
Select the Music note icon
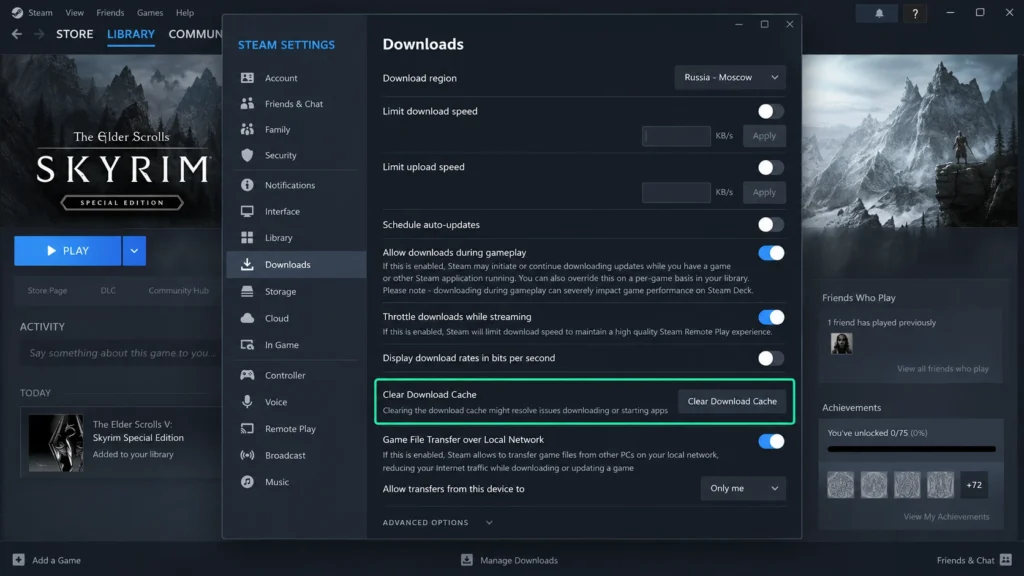click(x=247, y=482)
